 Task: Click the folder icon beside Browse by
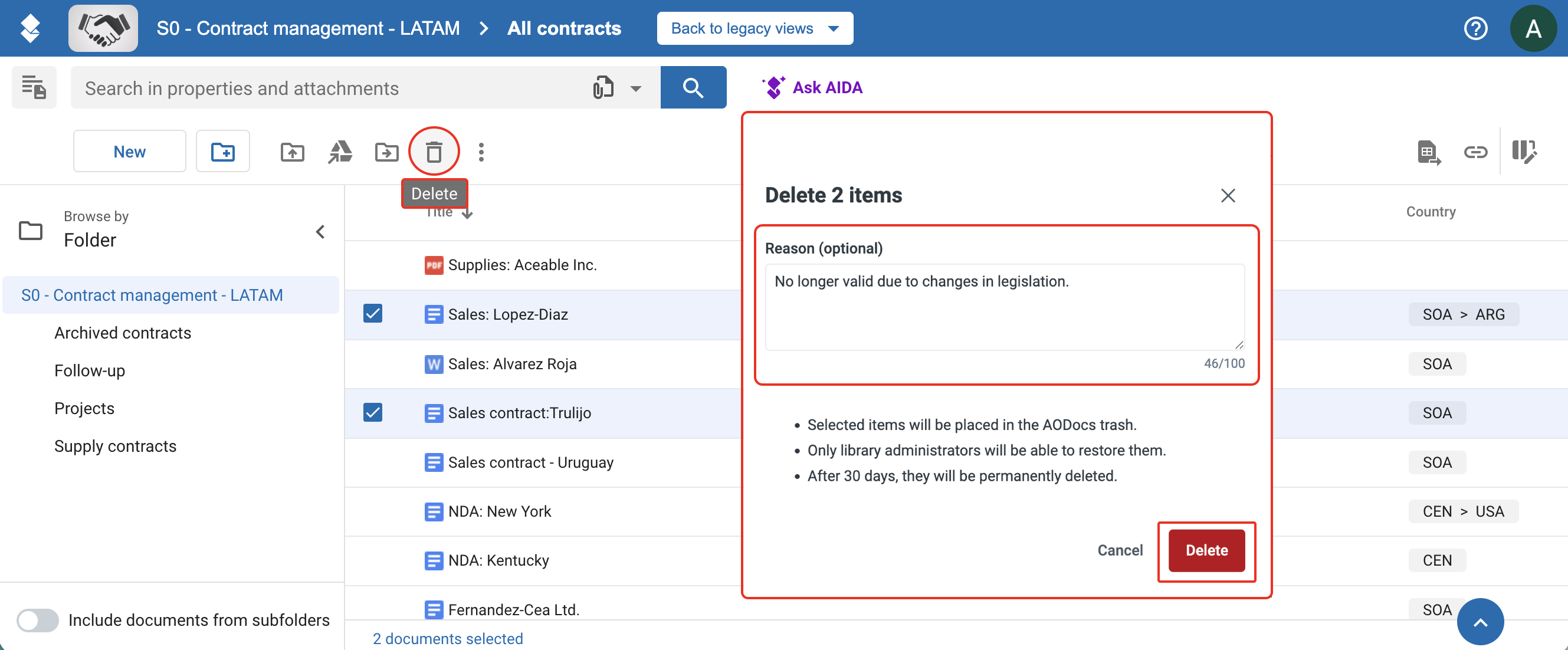click(31, 231)
